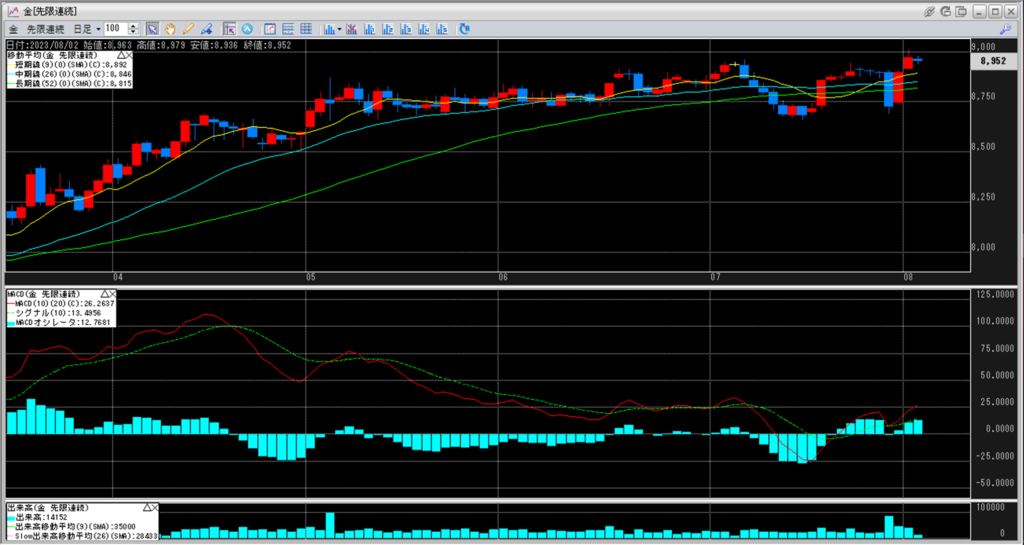Open the 日足 timeframe dropdown

point(86,29)
